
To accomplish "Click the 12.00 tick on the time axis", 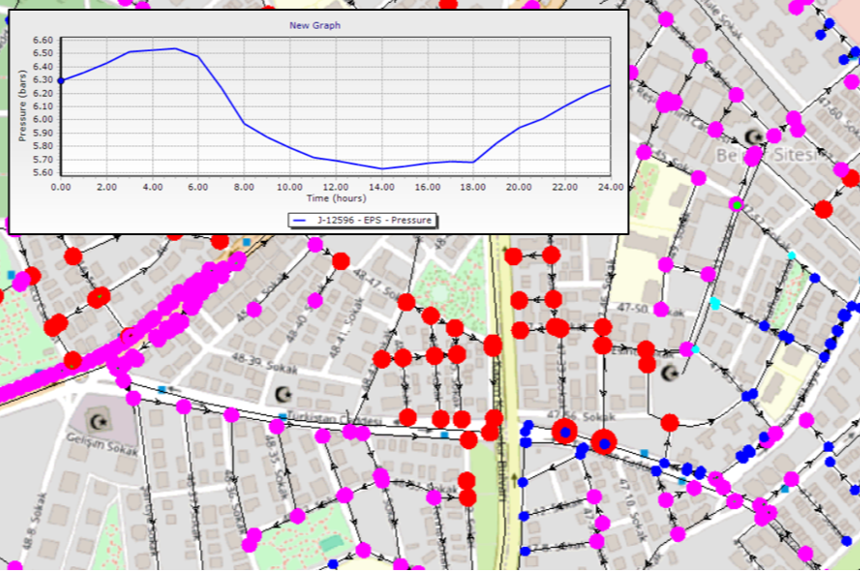I will [x=336, y=187].
